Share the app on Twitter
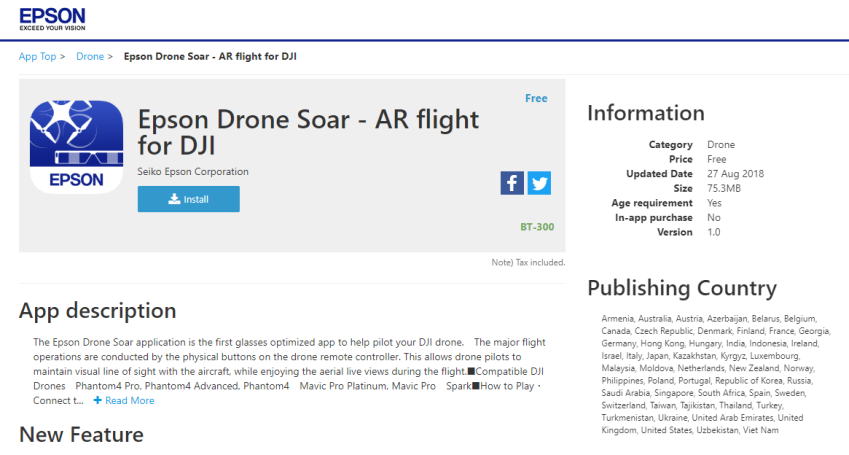This screenshot has width=849, height=455. (x=539, y=183)
